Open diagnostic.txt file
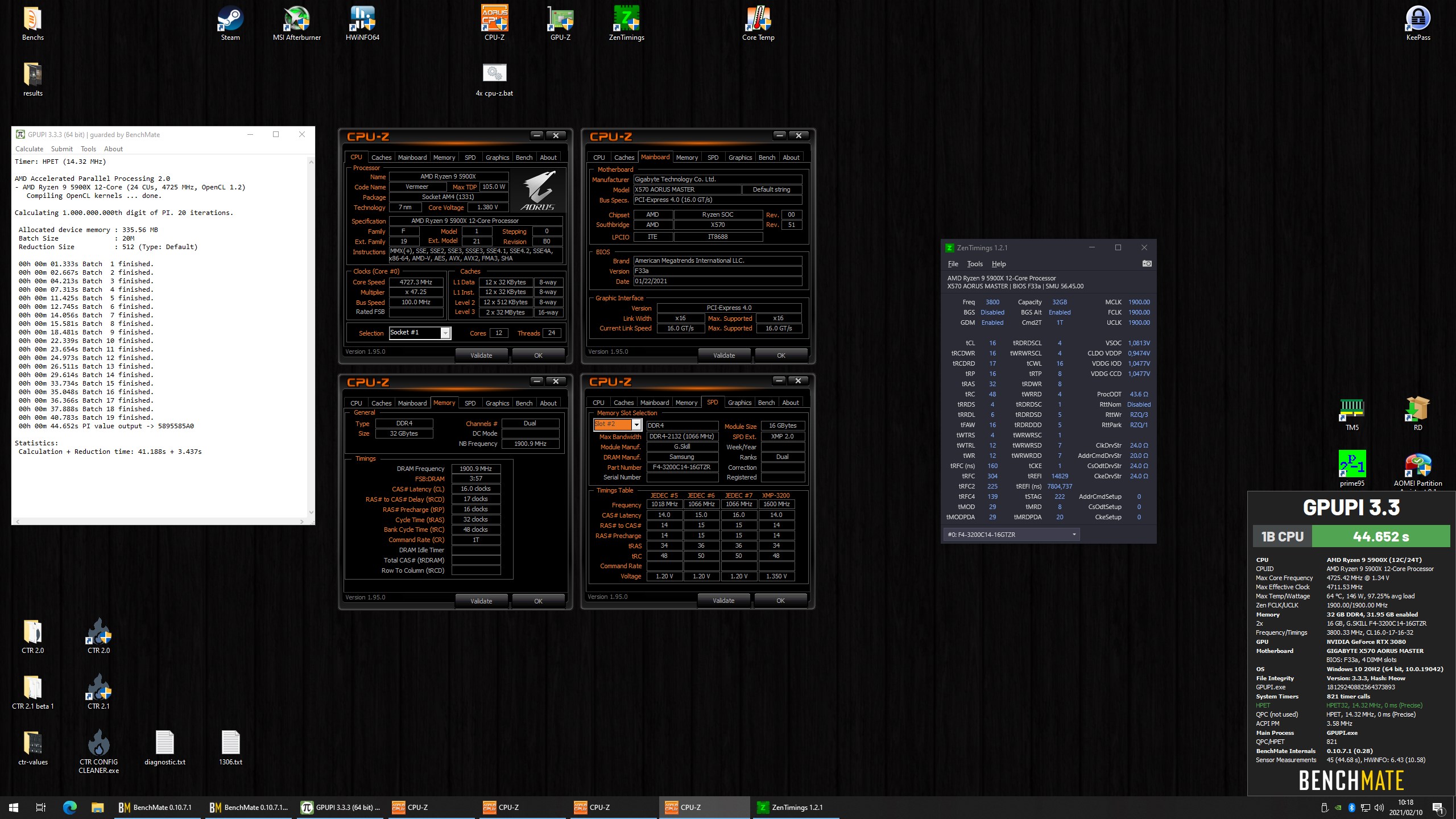The width and height of the screenshot is (1456, 819). (164, 748)
